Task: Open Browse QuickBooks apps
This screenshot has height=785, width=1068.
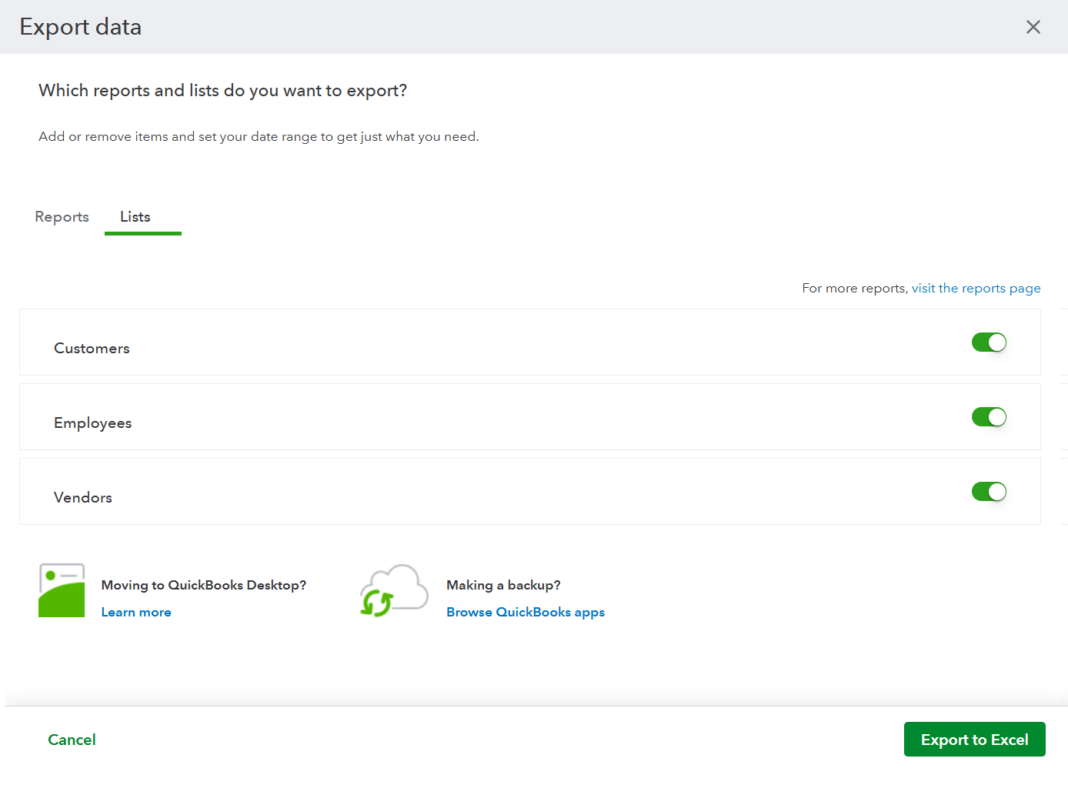Action: (x=525, y=612)
